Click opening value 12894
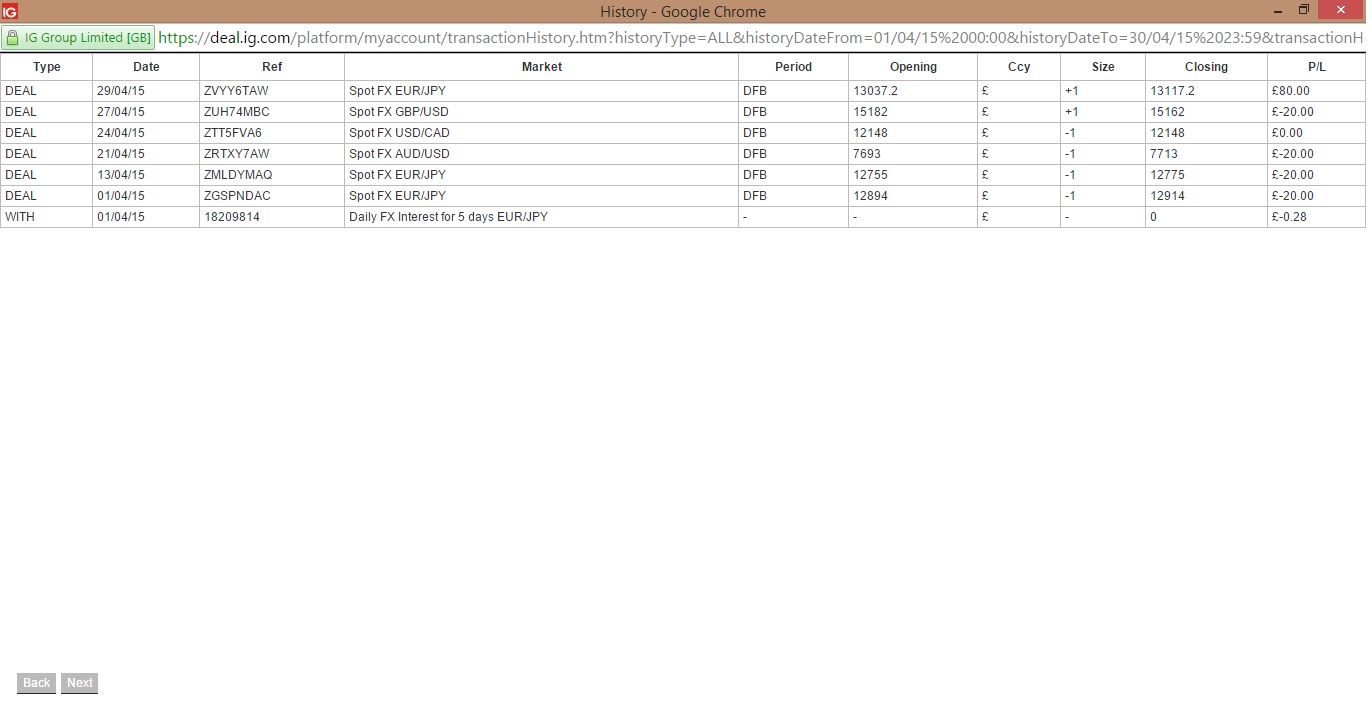The width and height of the screenshot is (1372, 704). point(871,196)
